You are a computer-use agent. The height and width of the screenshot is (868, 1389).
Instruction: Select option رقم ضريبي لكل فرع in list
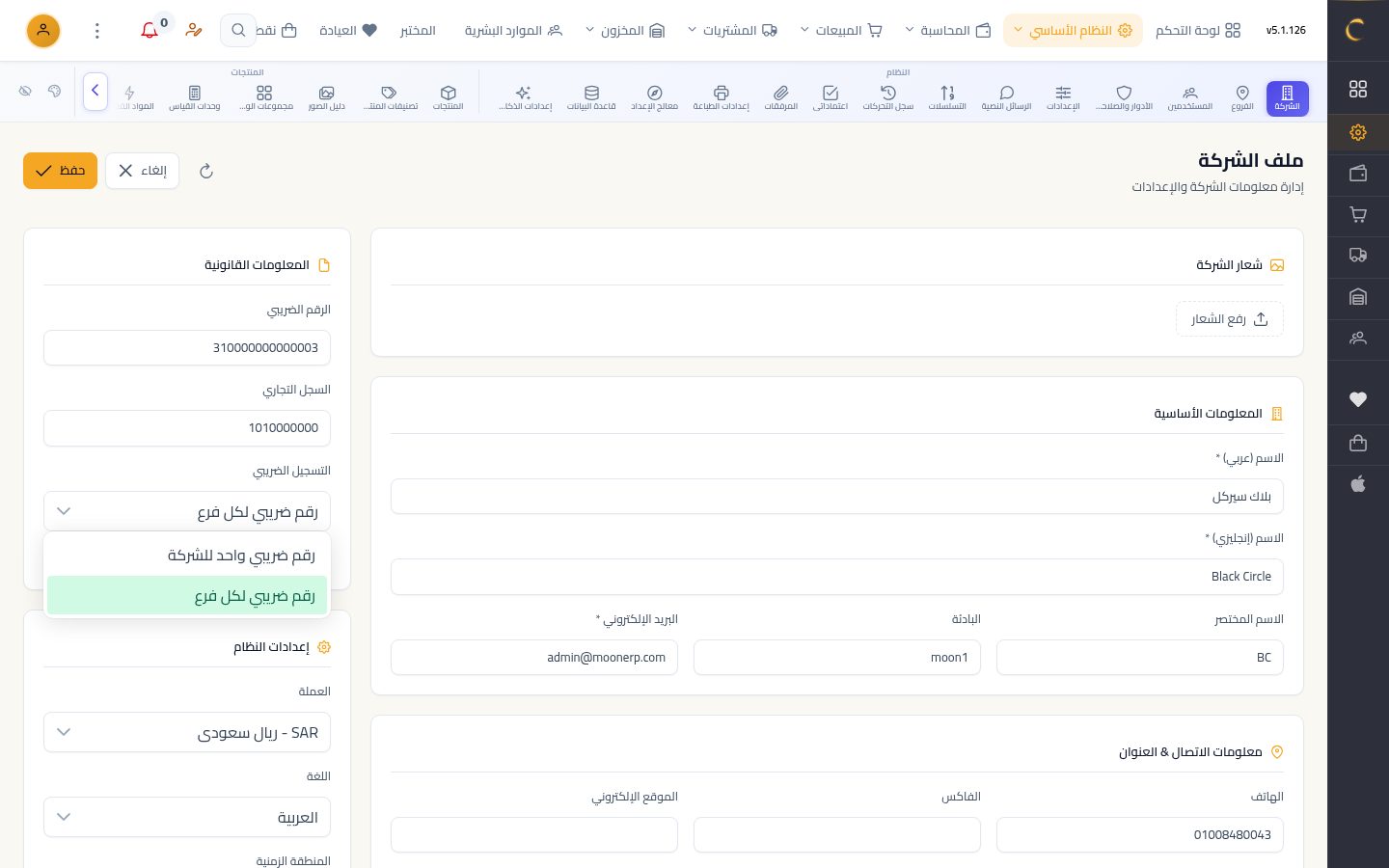187,596
